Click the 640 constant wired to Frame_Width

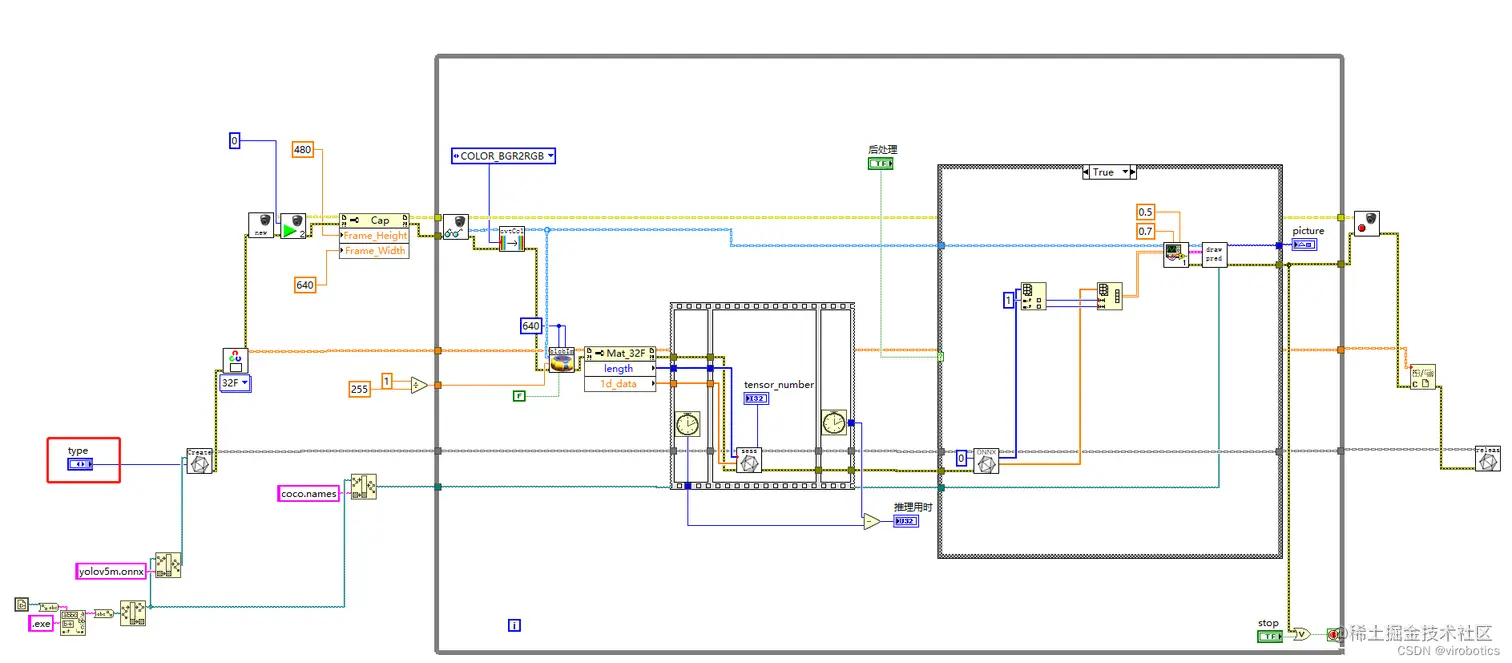pos(305,285)
